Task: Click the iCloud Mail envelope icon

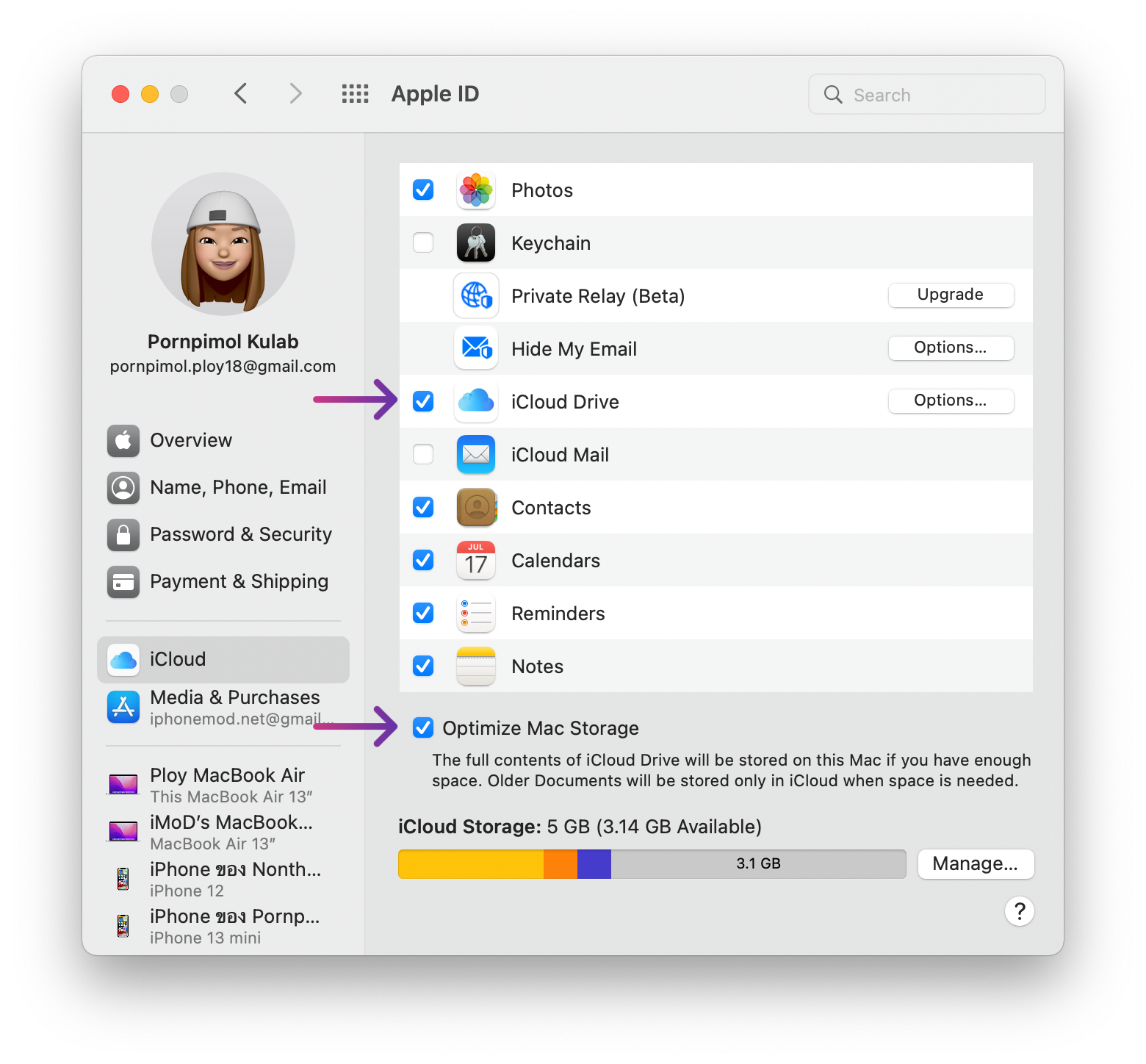Action: click(x=476, y=455)
